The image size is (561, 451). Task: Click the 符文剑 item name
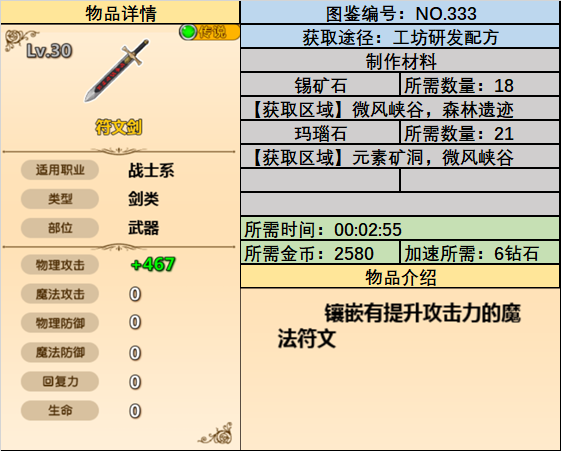point(118,127)
